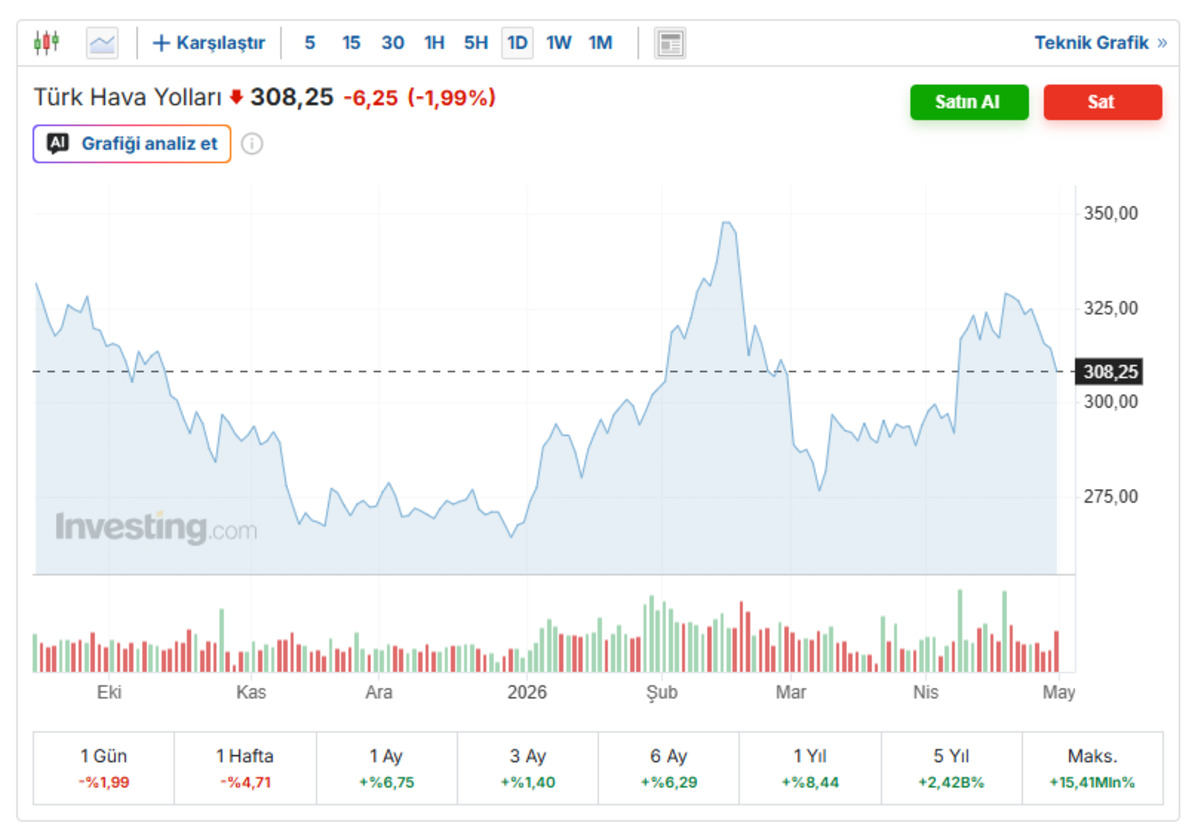Select the 6 Ay period tab

pyautogui.click(x=668, y=767)
